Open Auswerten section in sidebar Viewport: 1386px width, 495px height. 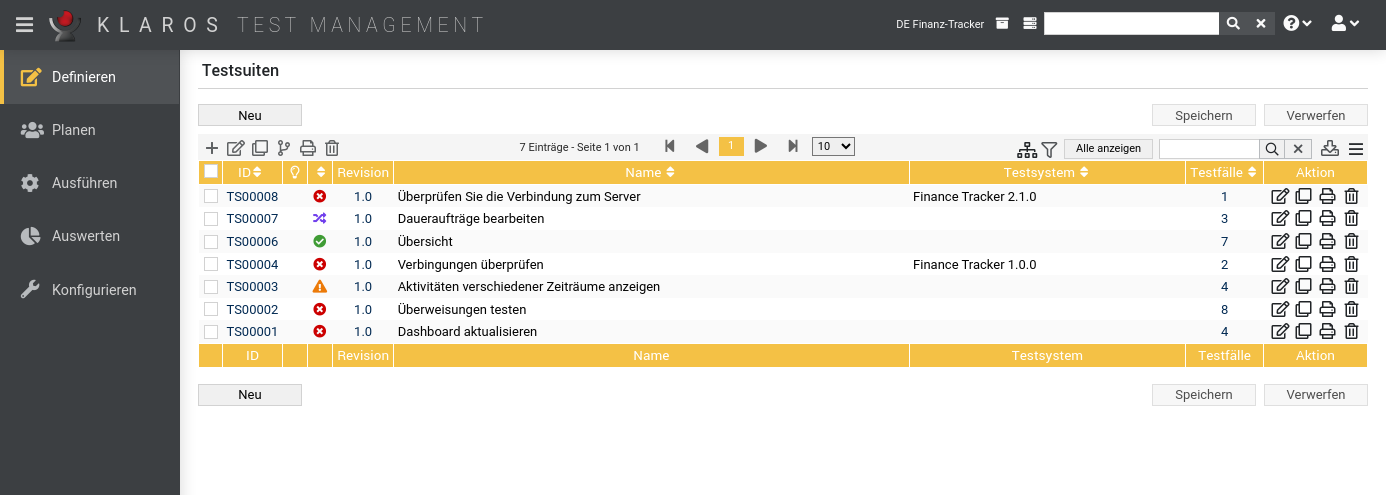pos(90,236)
